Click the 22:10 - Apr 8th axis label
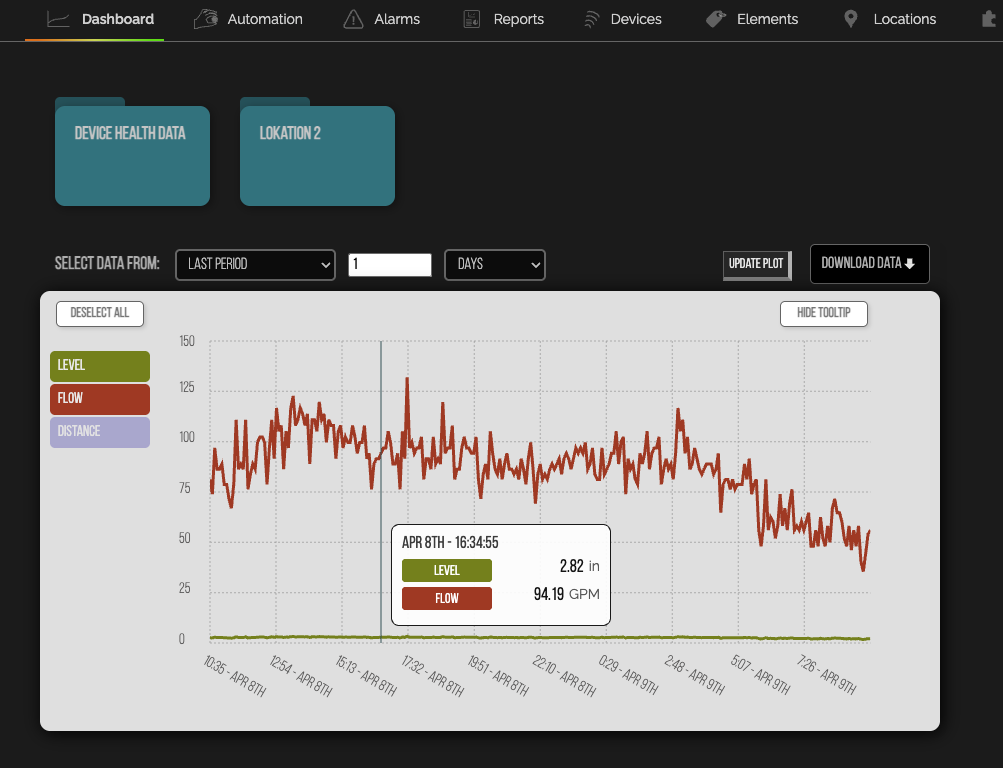 (x=564, y=675)
